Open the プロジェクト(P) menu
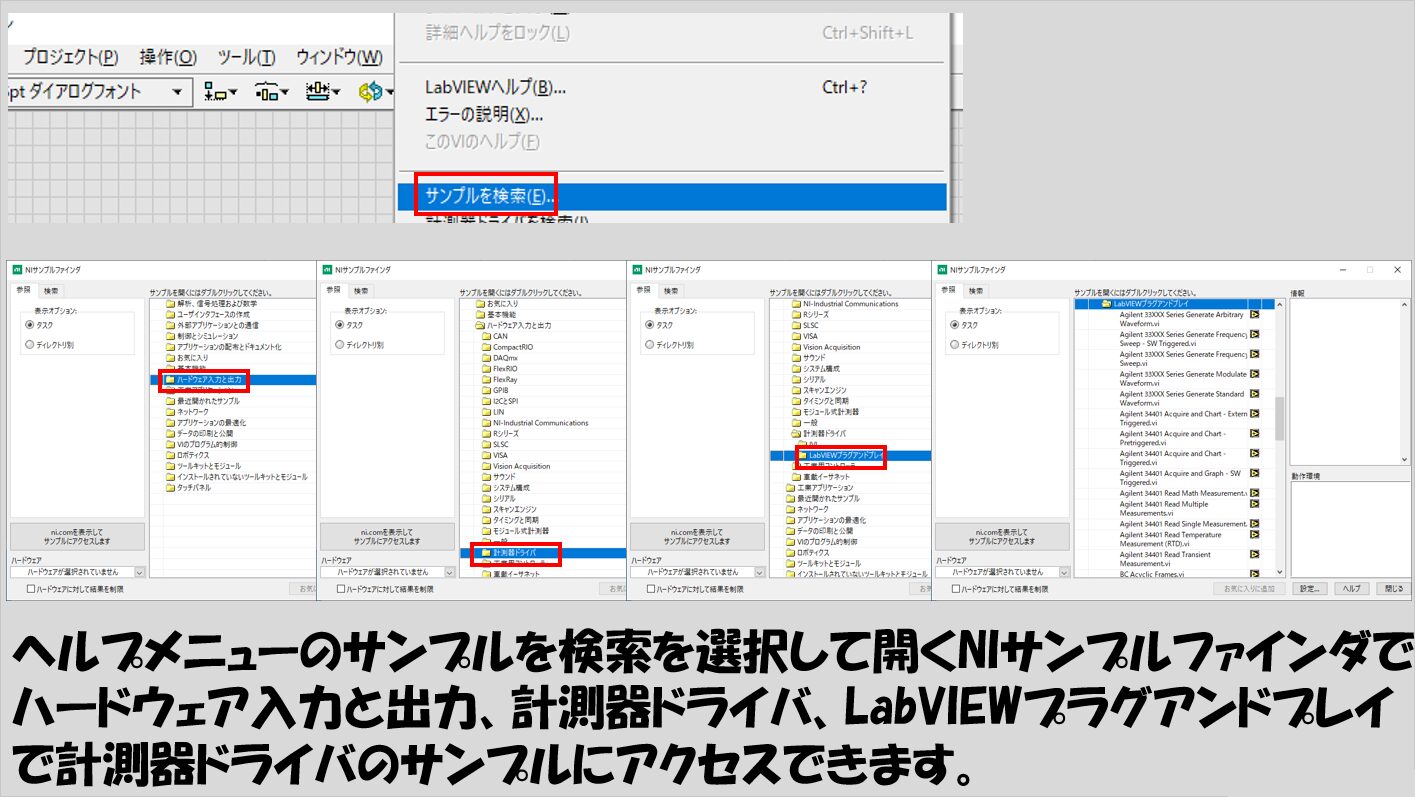Screen dimensions: 1415x797 70,57
